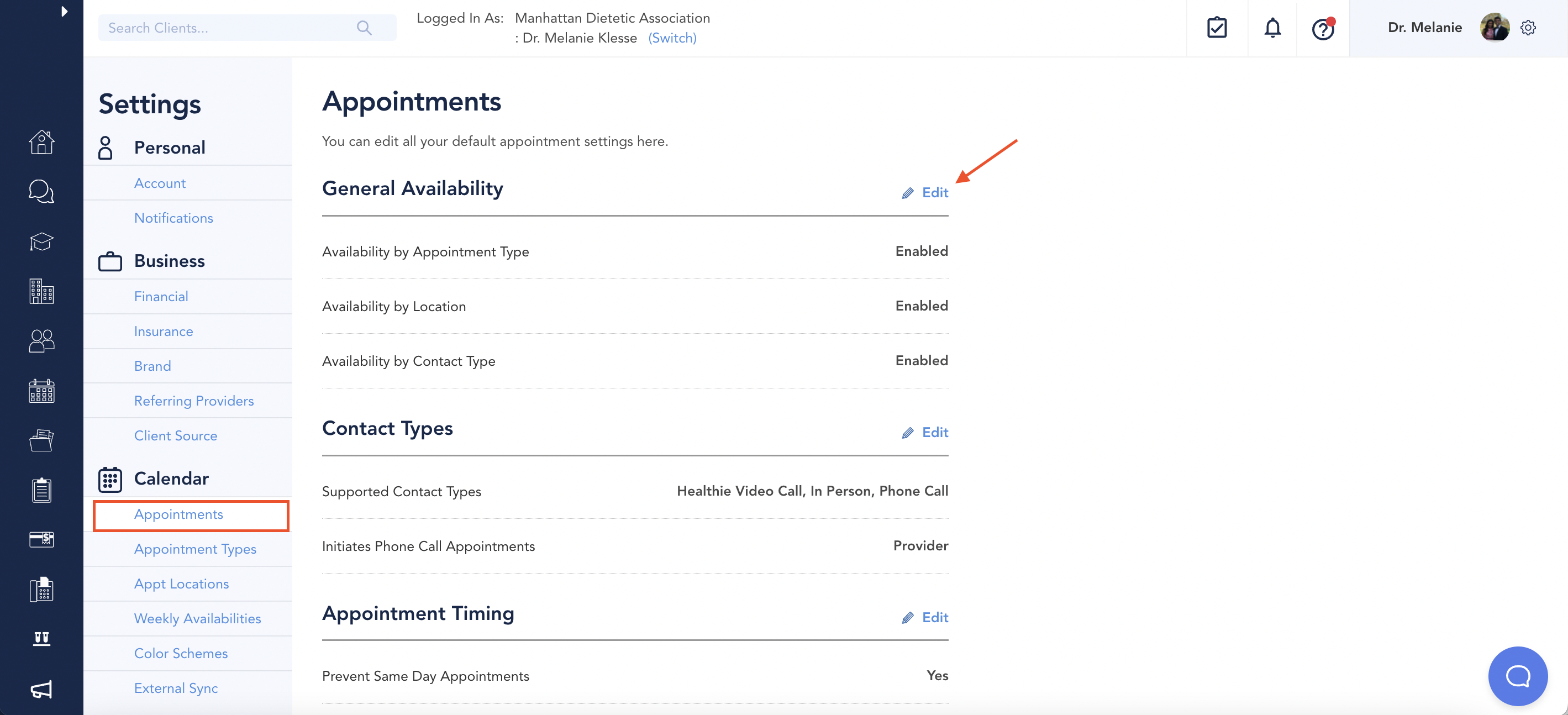The image size is (1568, 715).
Task: Open Client Source settings
Action: 175,436
